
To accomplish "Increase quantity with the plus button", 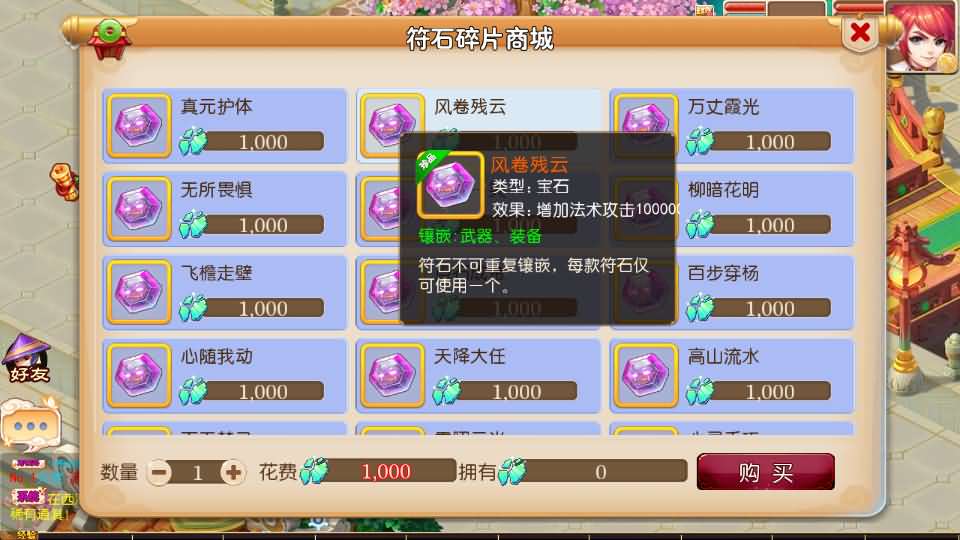I will pos(233,472).
